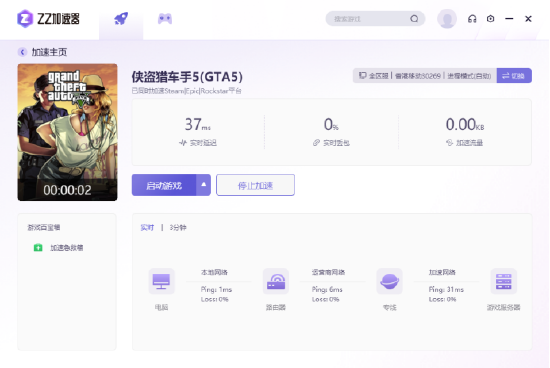The height and width of the screenshot is (368, 550).
Task: Click the GTA5 cover artwork
Action: (x=67, y=132)
